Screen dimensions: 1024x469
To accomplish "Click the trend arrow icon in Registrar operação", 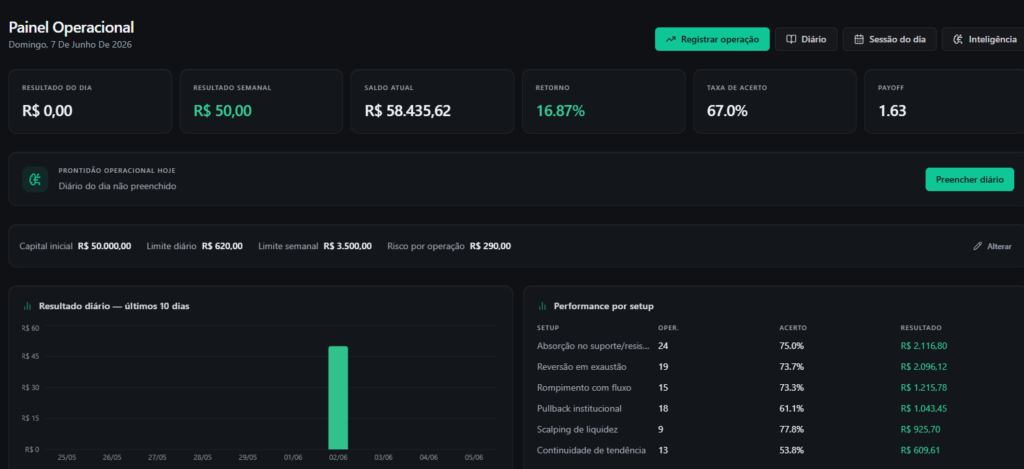I will (x=670, y=39).
